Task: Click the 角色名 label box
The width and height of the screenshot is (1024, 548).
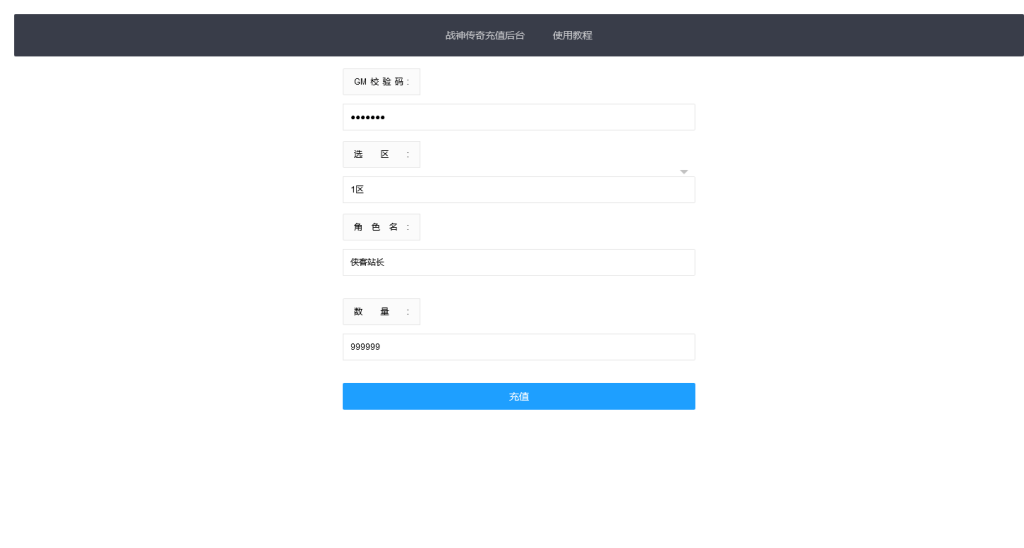Action: click(381, 228)
